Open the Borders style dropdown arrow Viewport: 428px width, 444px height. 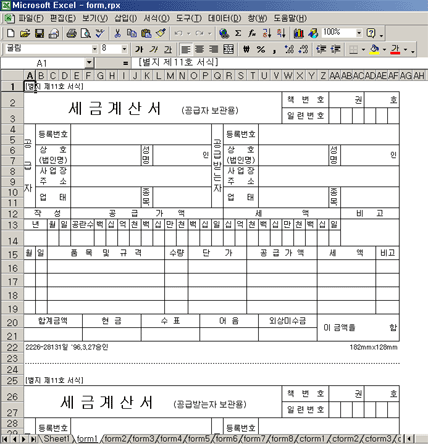point(363,50)
